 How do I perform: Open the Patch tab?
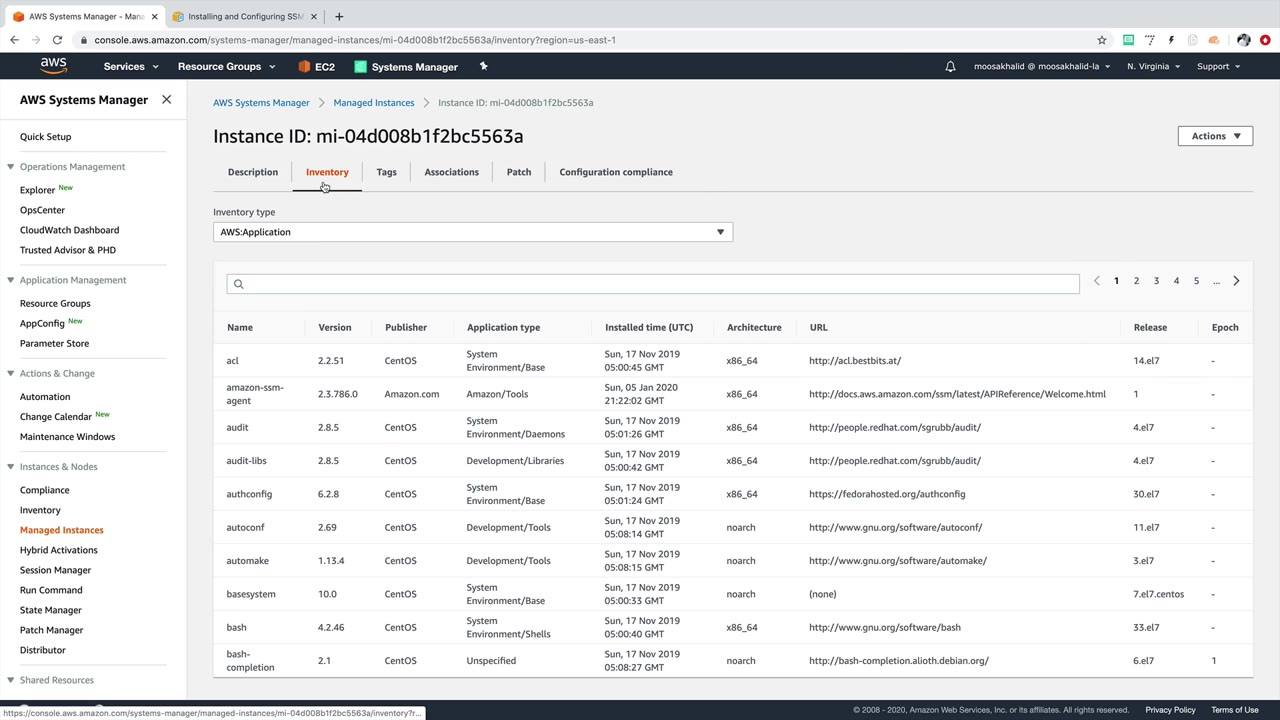click(519, 172)
